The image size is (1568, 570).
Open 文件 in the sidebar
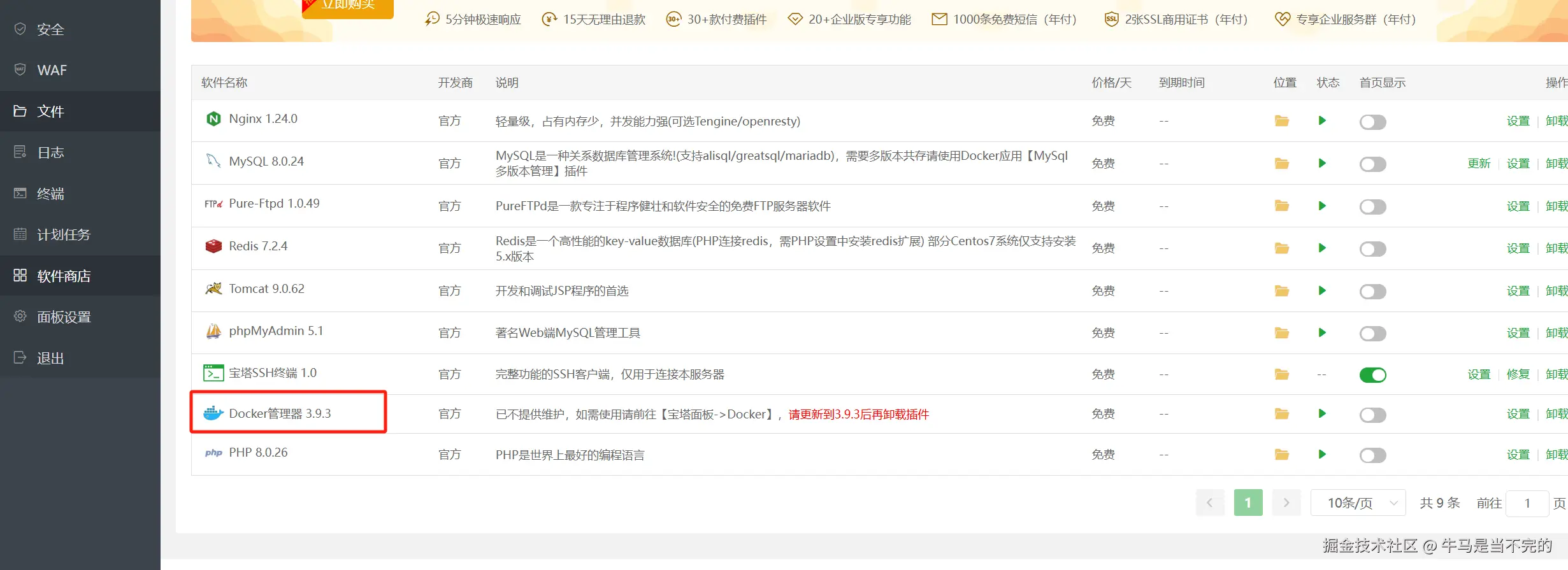[x=80, y=111]
